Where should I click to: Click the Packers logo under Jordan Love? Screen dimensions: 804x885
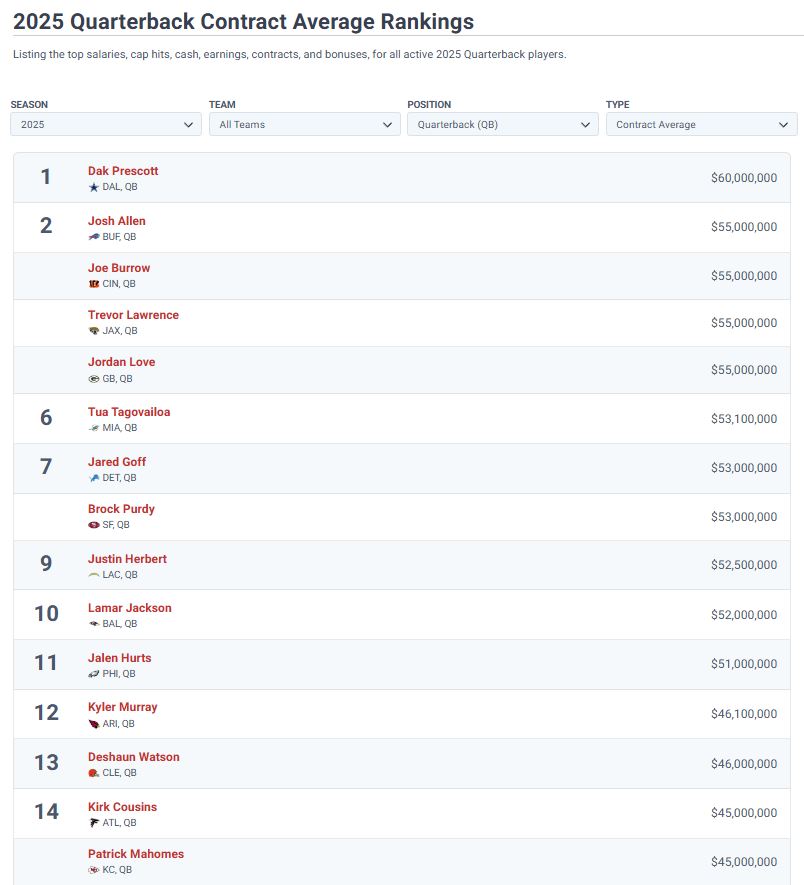(x=94, y=379)
